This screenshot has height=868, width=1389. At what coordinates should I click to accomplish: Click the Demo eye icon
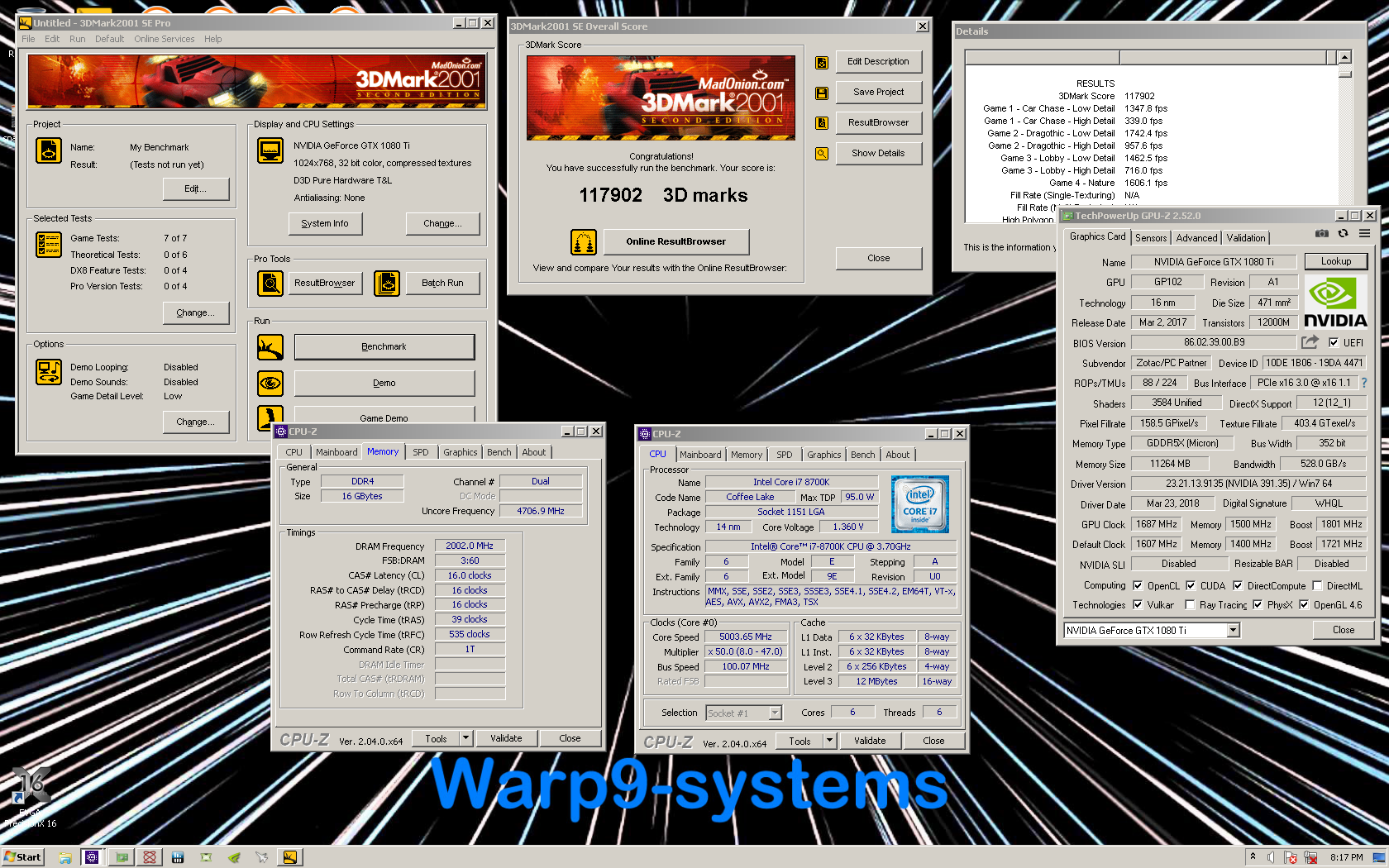pos(270,384)
